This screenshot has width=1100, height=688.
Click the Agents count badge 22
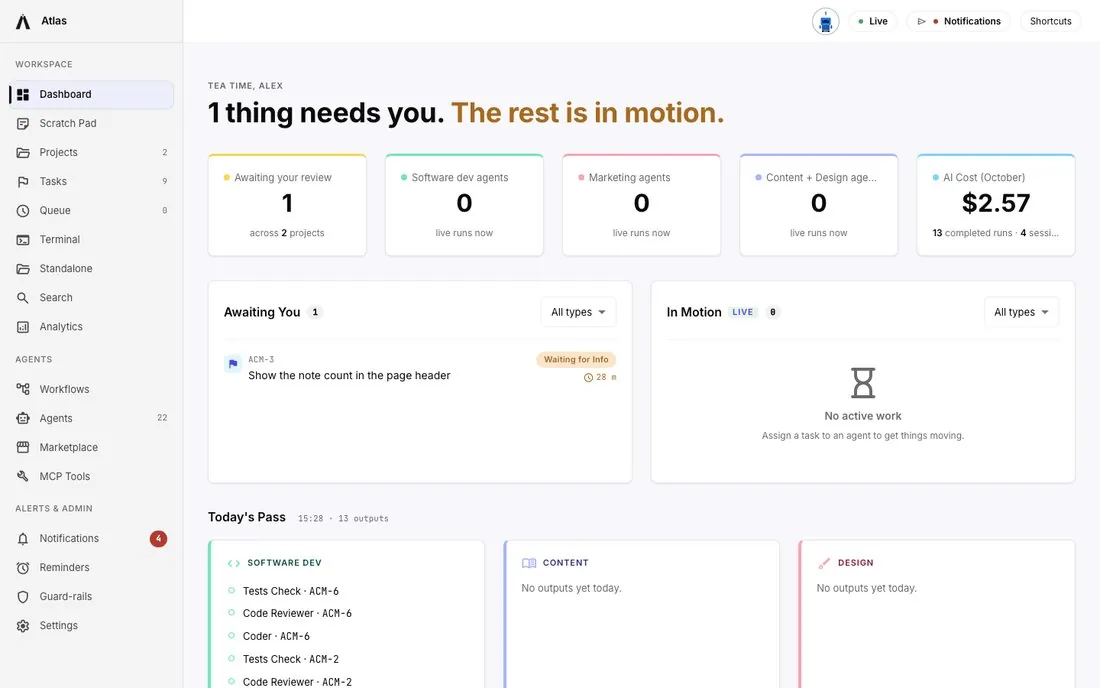click(162, 418)
